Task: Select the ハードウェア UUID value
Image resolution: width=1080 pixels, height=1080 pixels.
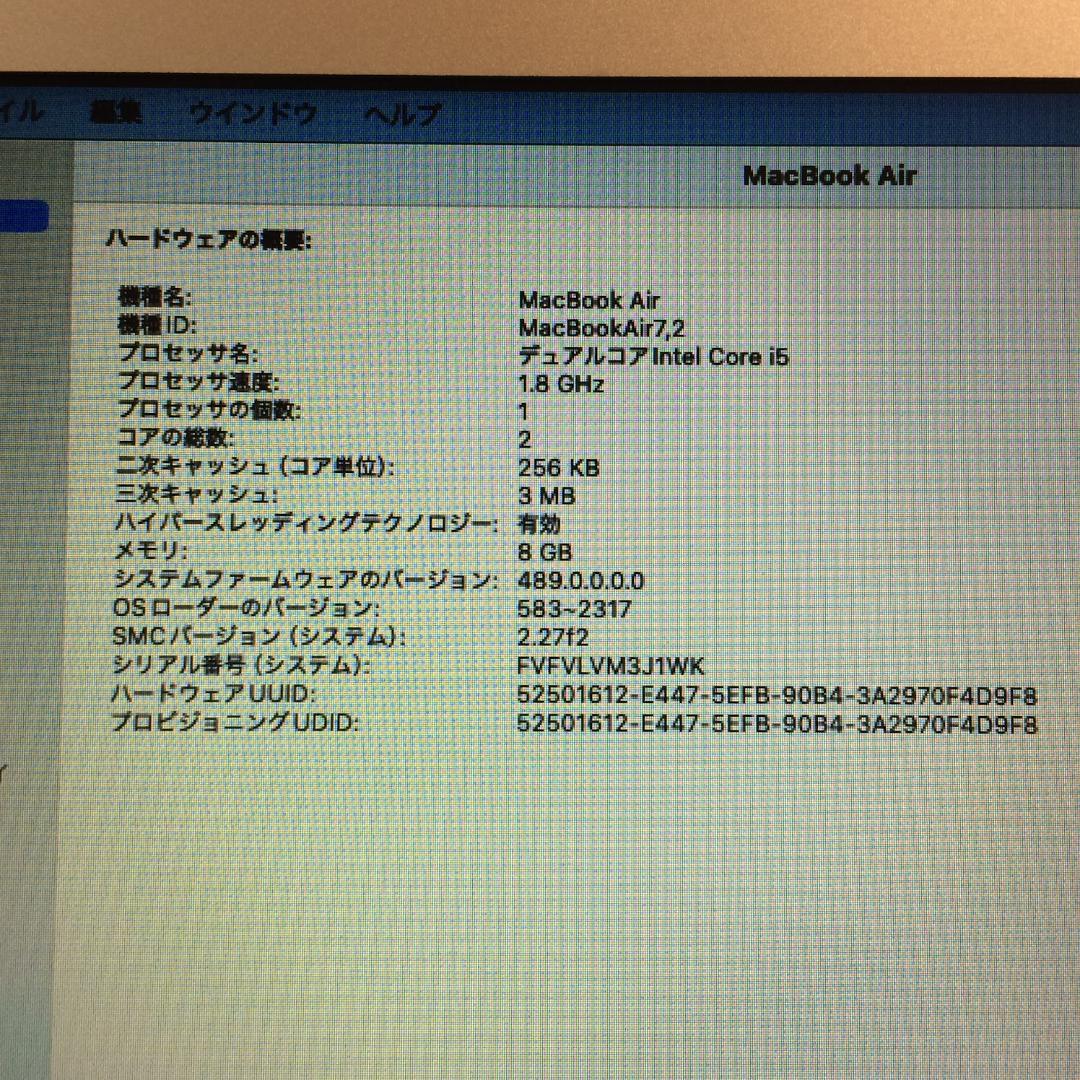Action: [778, 694]
